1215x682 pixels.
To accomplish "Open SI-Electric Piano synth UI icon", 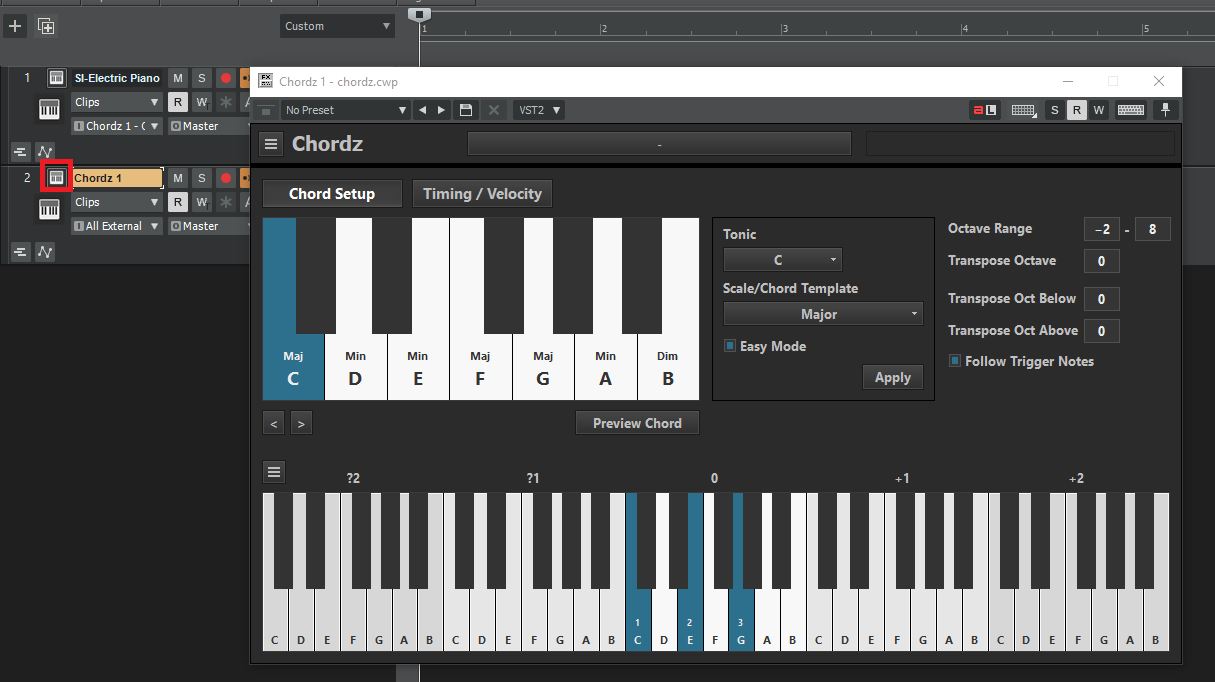I will 57,78.
